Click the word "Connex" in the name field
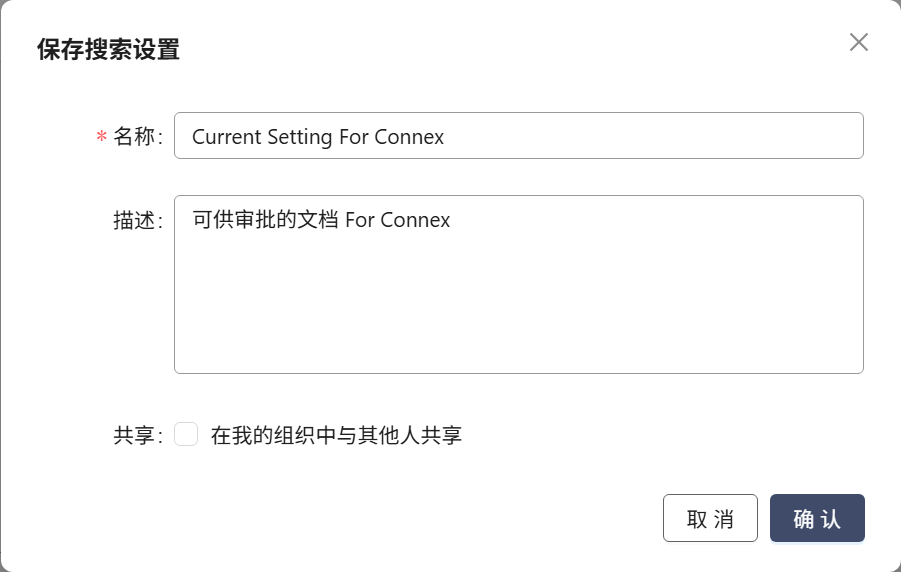Screen dimensions: 901x572 (x=409, y=137)
